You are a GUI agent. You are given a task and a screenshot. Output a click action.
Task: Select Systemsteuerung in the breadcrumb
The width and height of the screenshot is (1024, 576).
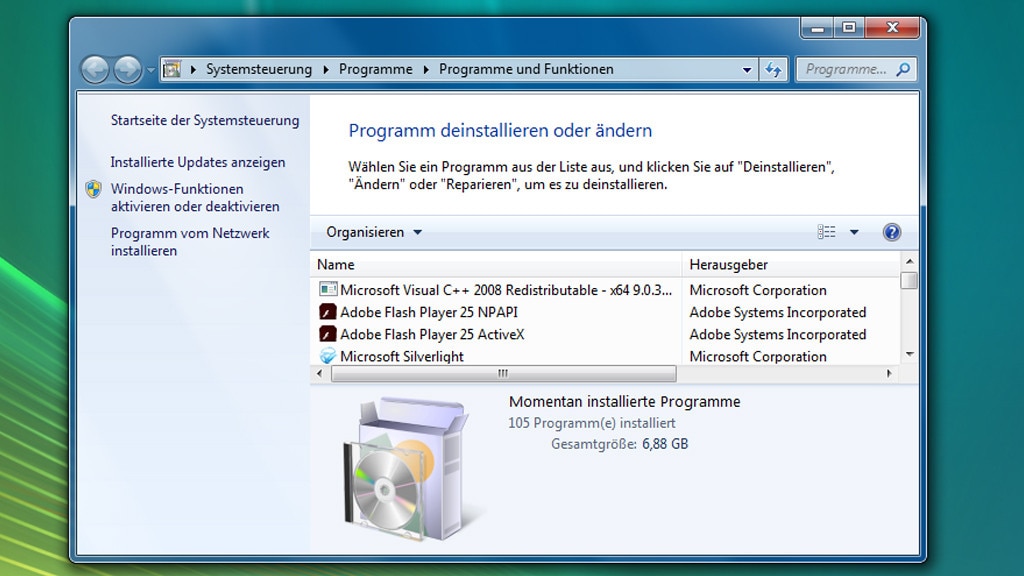tap(259, 69)
